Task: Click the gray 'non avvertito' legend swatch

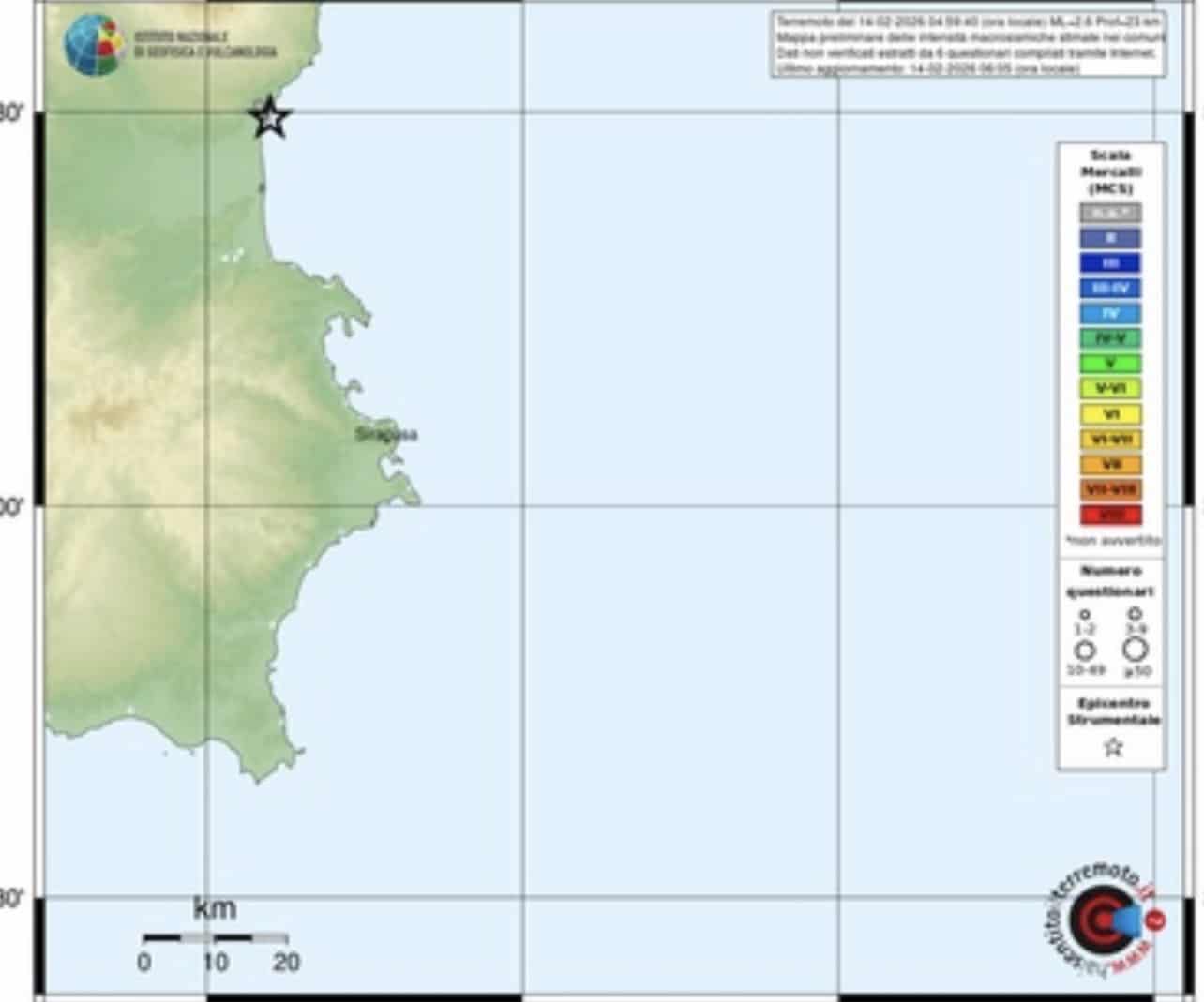Action: [1110, 213]
